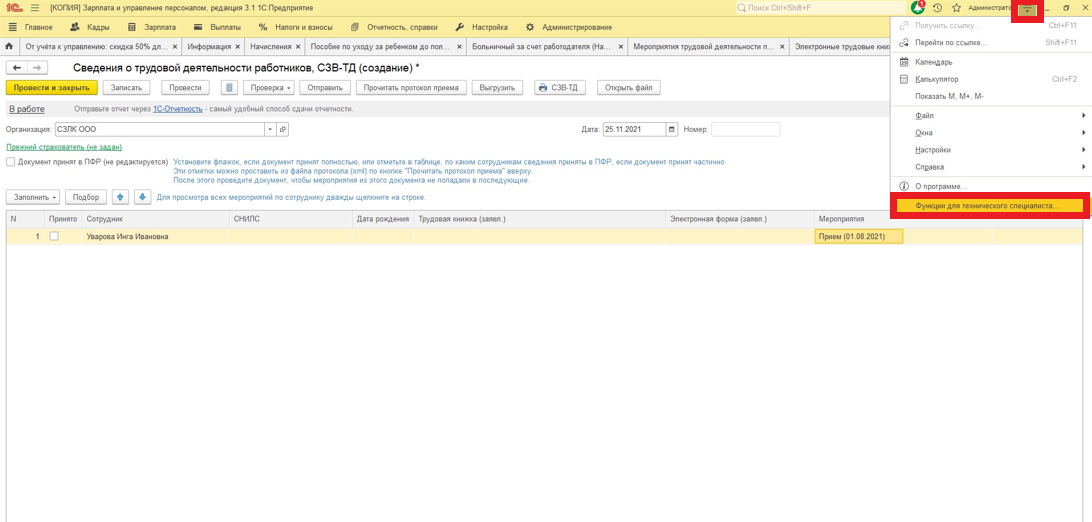Go to the home start page icon
Viewport: 1092px width, 522px height.
tap(9, 47)
